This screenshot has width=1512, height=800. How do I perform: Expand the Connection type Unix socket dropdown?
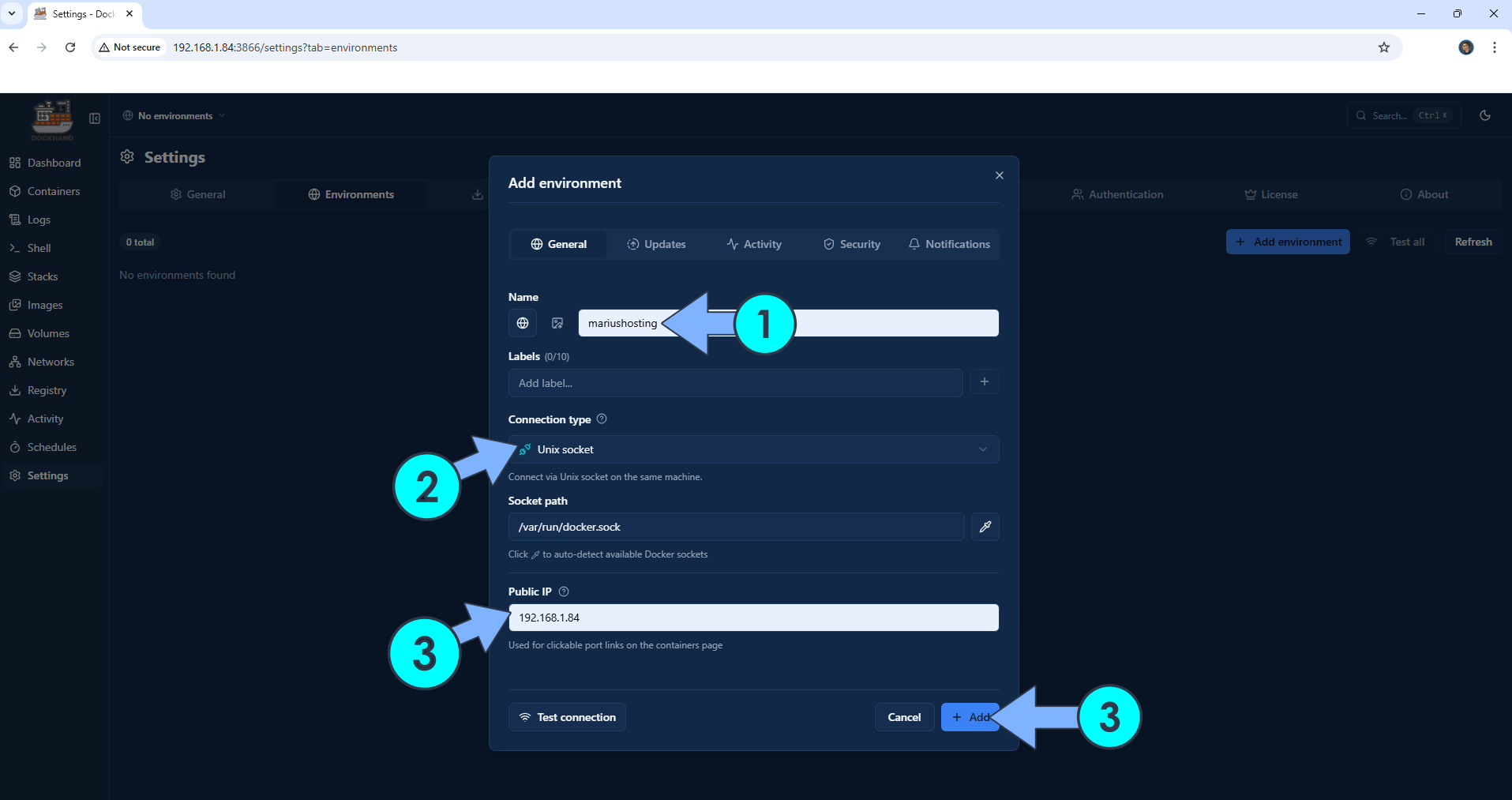pyautogui.click(x=753, y=449)
